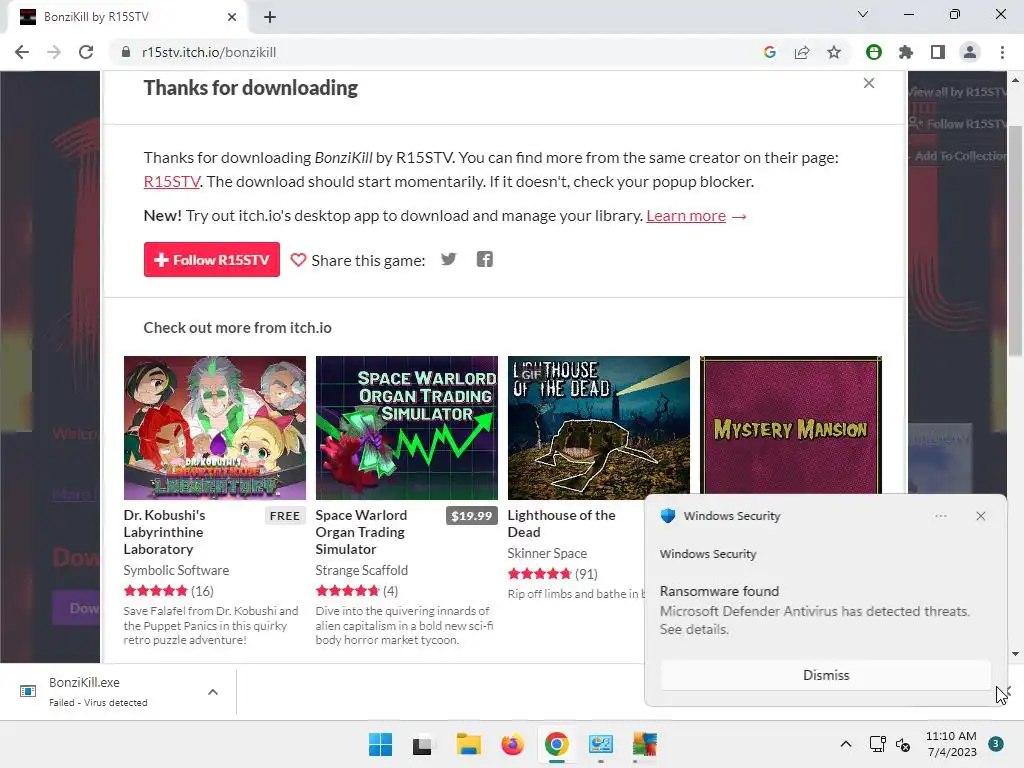The width and height of the screenshot is (1024, 768).
Task: Click the muted volume tray icon
Action: coord(903,744)
